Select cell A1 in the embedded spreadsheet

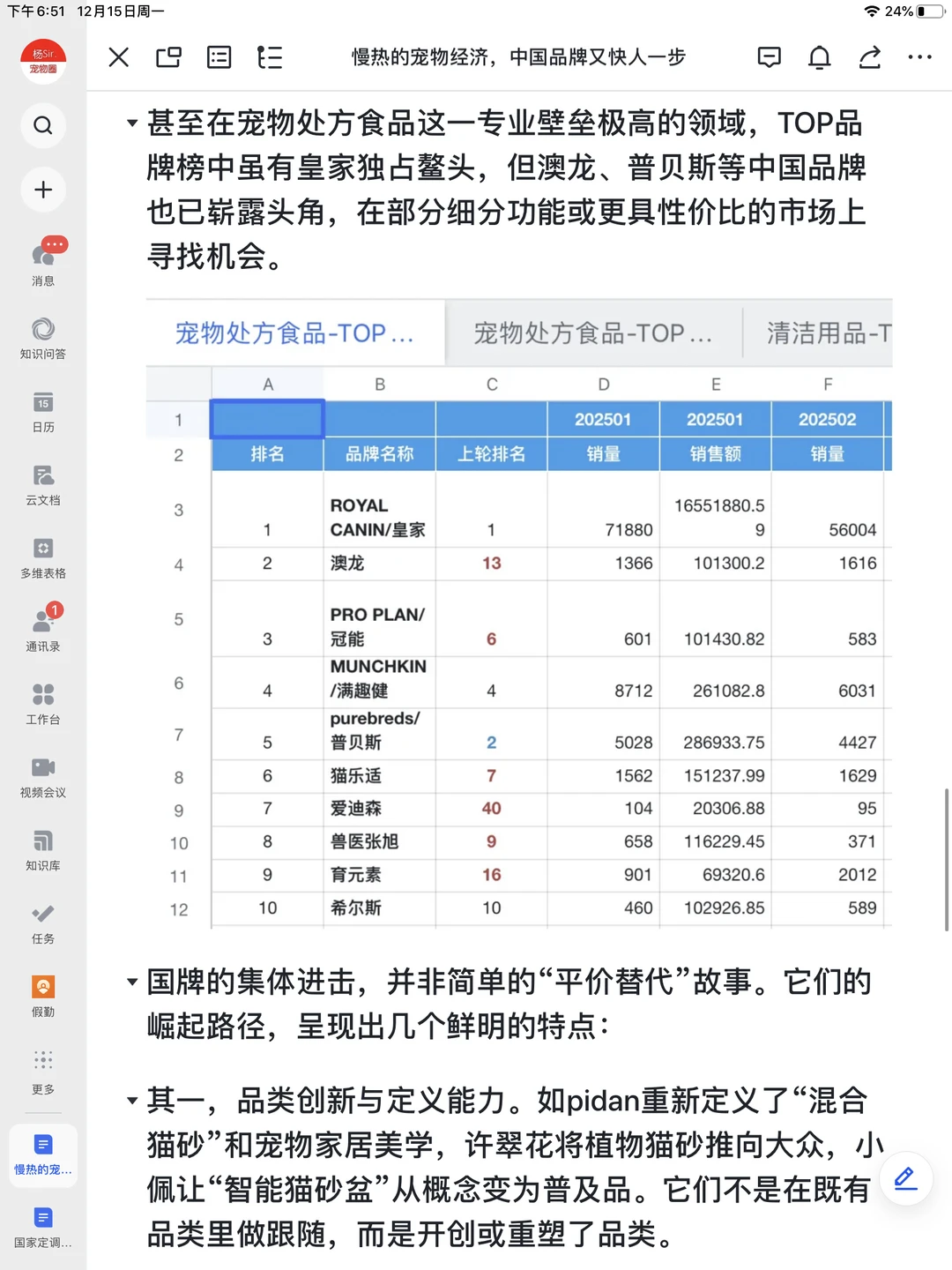pos(267,420)
